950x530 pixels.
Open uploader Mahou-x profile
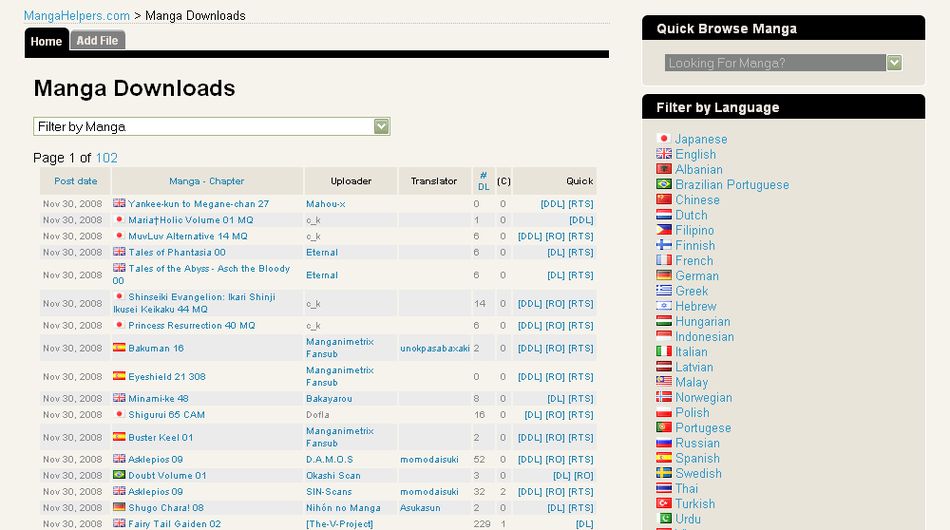pyautogui.click(x=326, y=204)
